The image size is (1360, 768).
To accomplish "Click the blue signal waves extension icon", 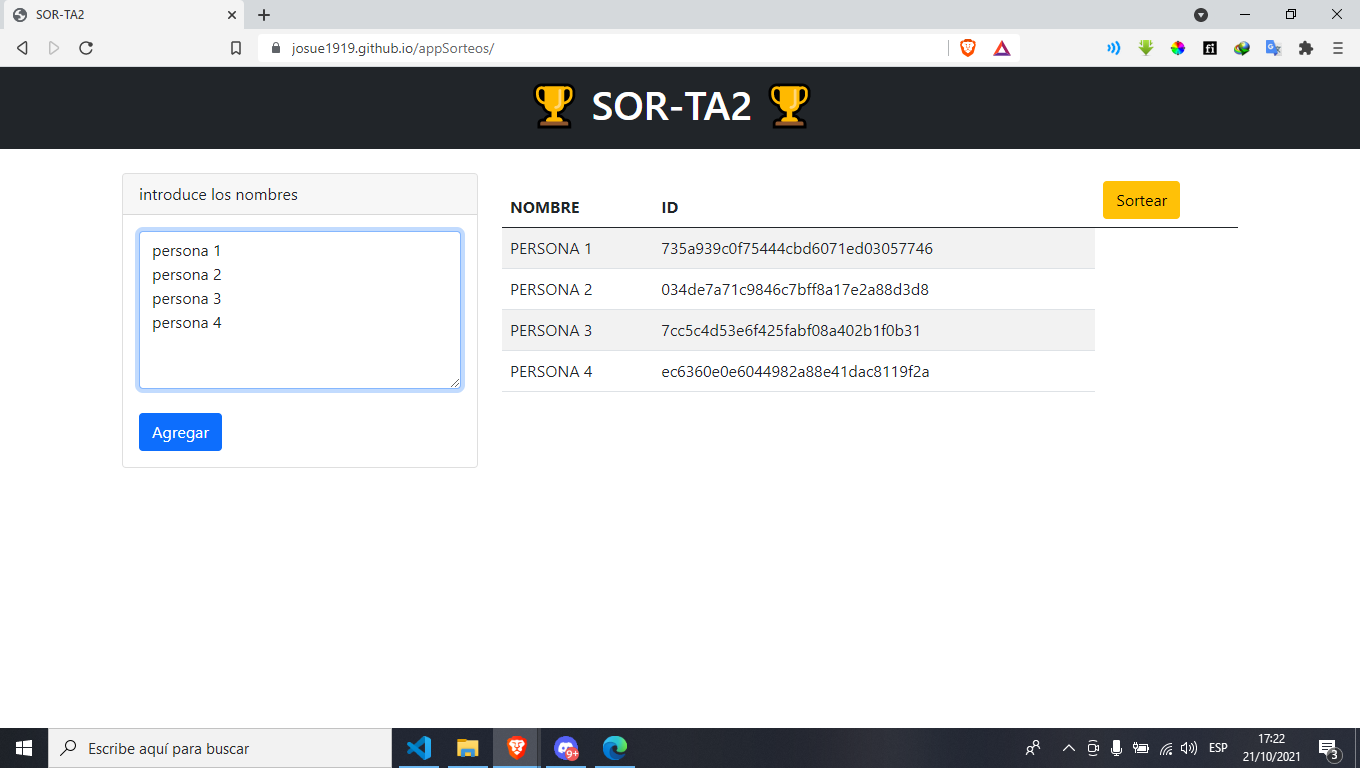I will (x=1113, y=47).
